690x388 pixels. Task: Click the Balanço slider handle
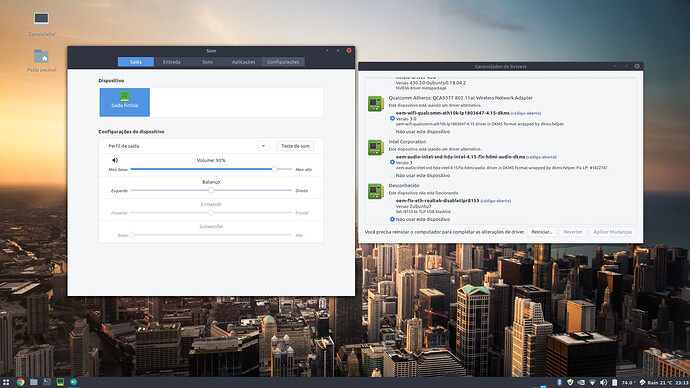tap(211, 190)
